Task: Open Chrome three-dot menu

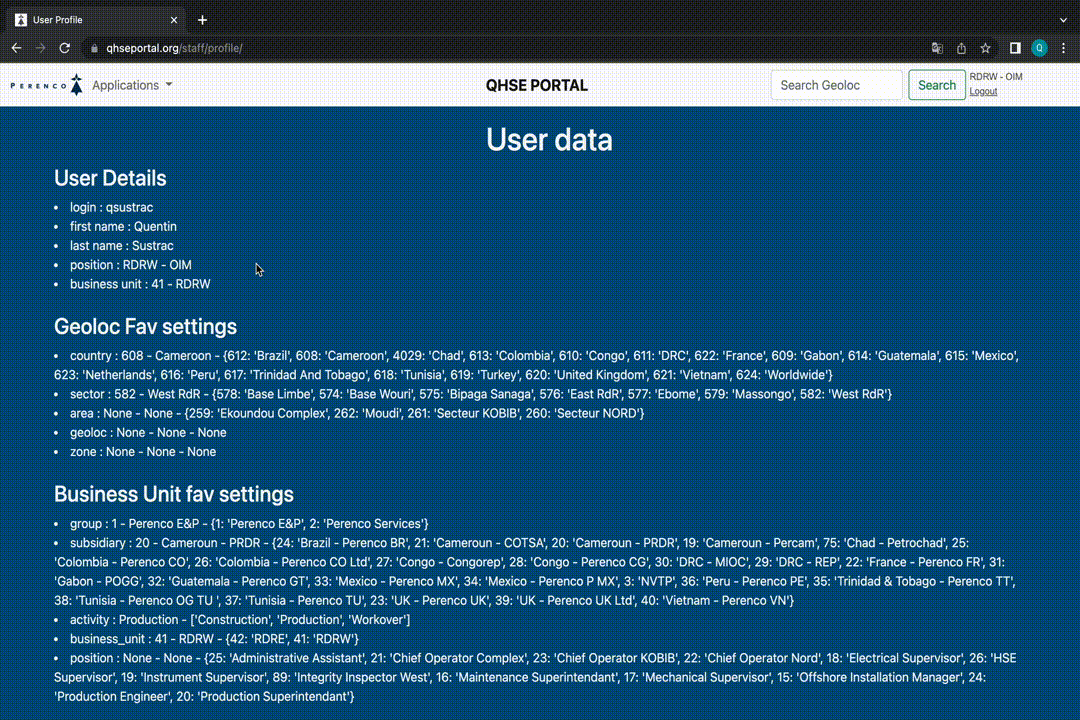Action: [1063, 48]
